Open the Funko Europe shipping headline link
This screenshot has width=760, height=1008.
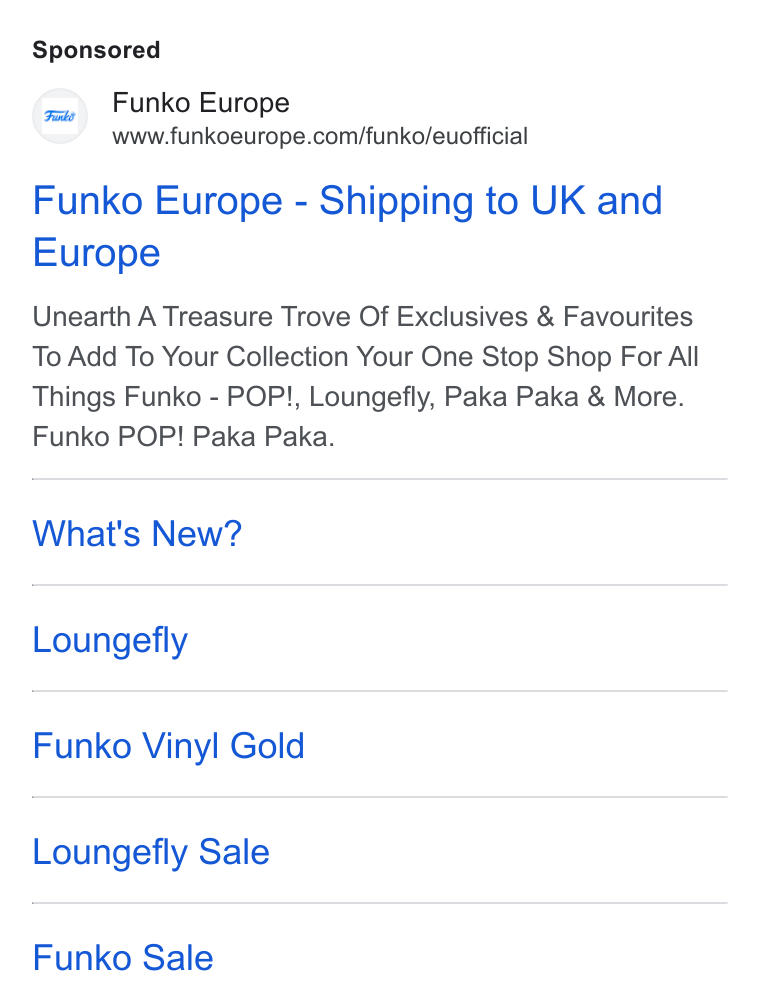click(x=347, y=226)
